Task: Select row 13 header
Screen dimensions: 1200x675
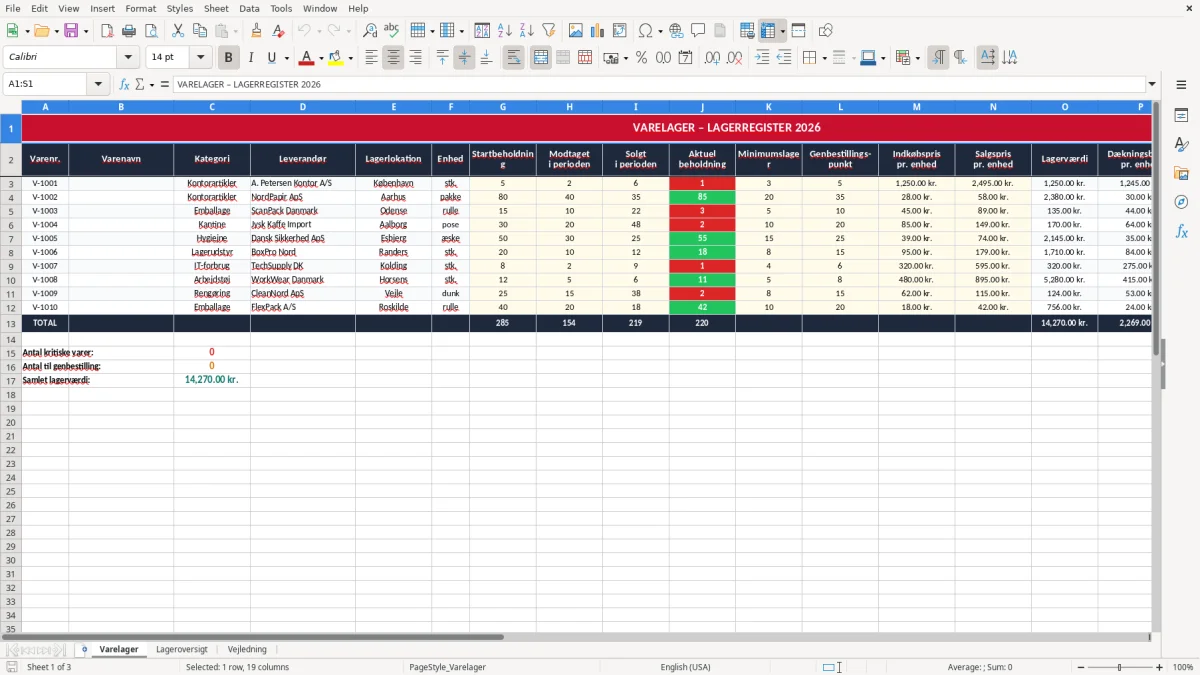Action: [x=11, y=324]
